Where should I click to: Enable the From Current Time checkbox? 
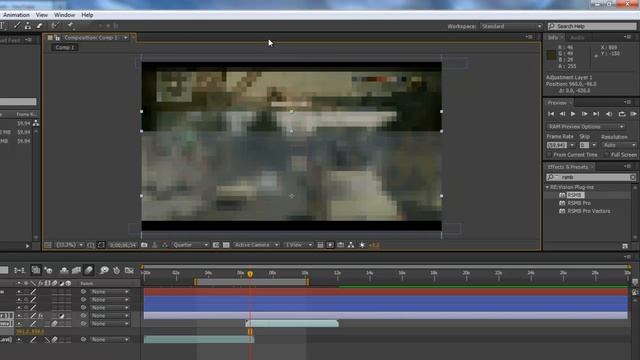tap(549, 155)
